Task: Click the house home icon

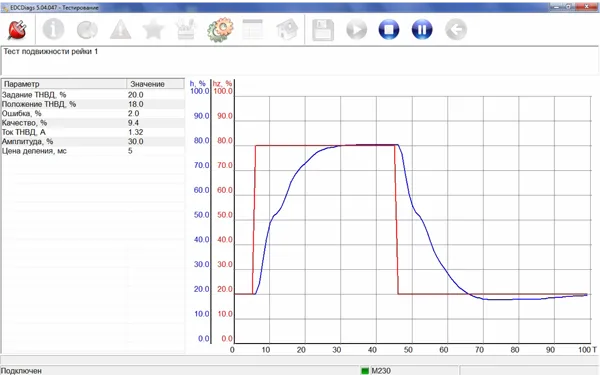Action: coord(287,29)
